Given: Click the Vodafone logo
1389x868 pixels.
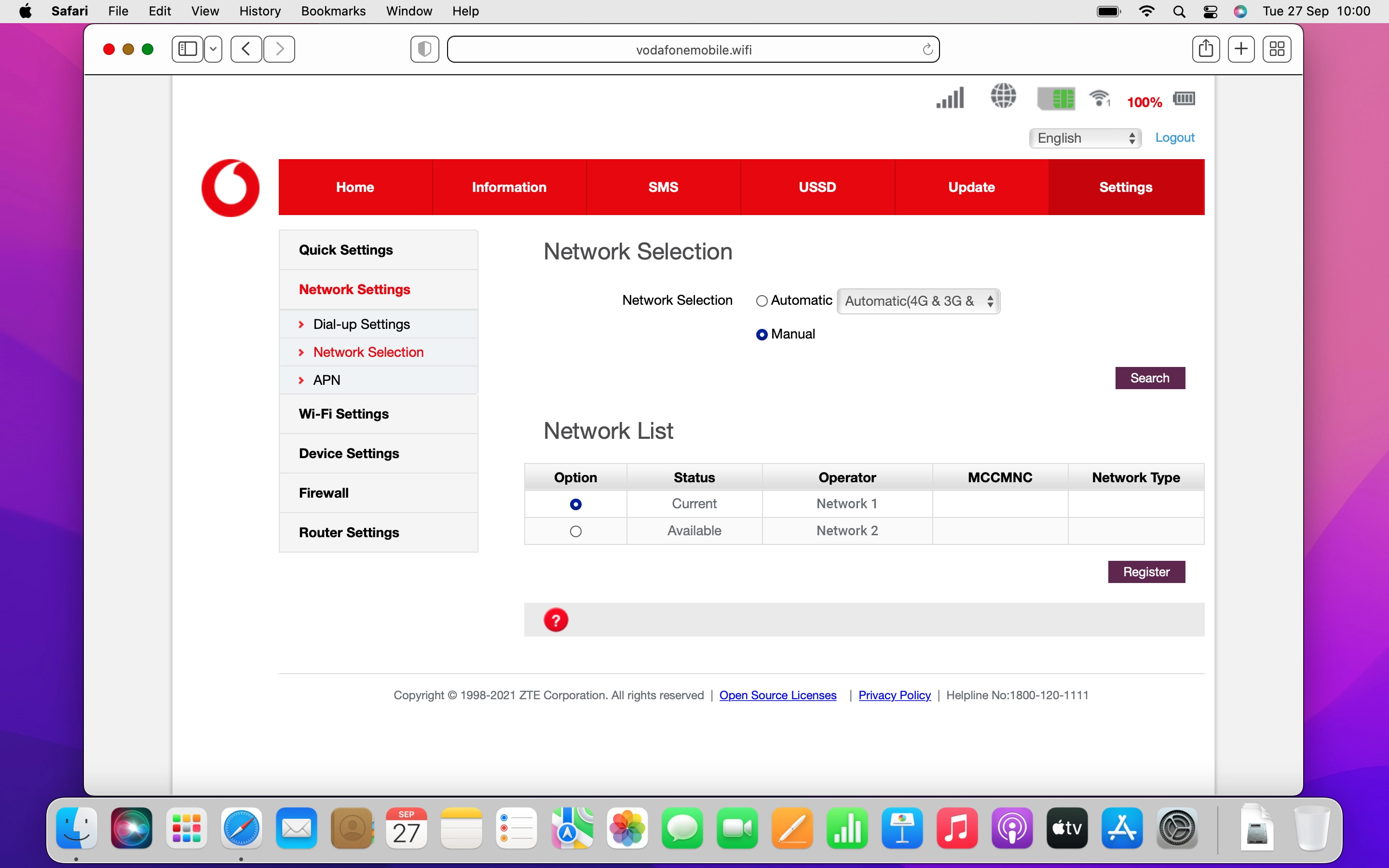Looking at the screenshot, I should coord(230,187).
